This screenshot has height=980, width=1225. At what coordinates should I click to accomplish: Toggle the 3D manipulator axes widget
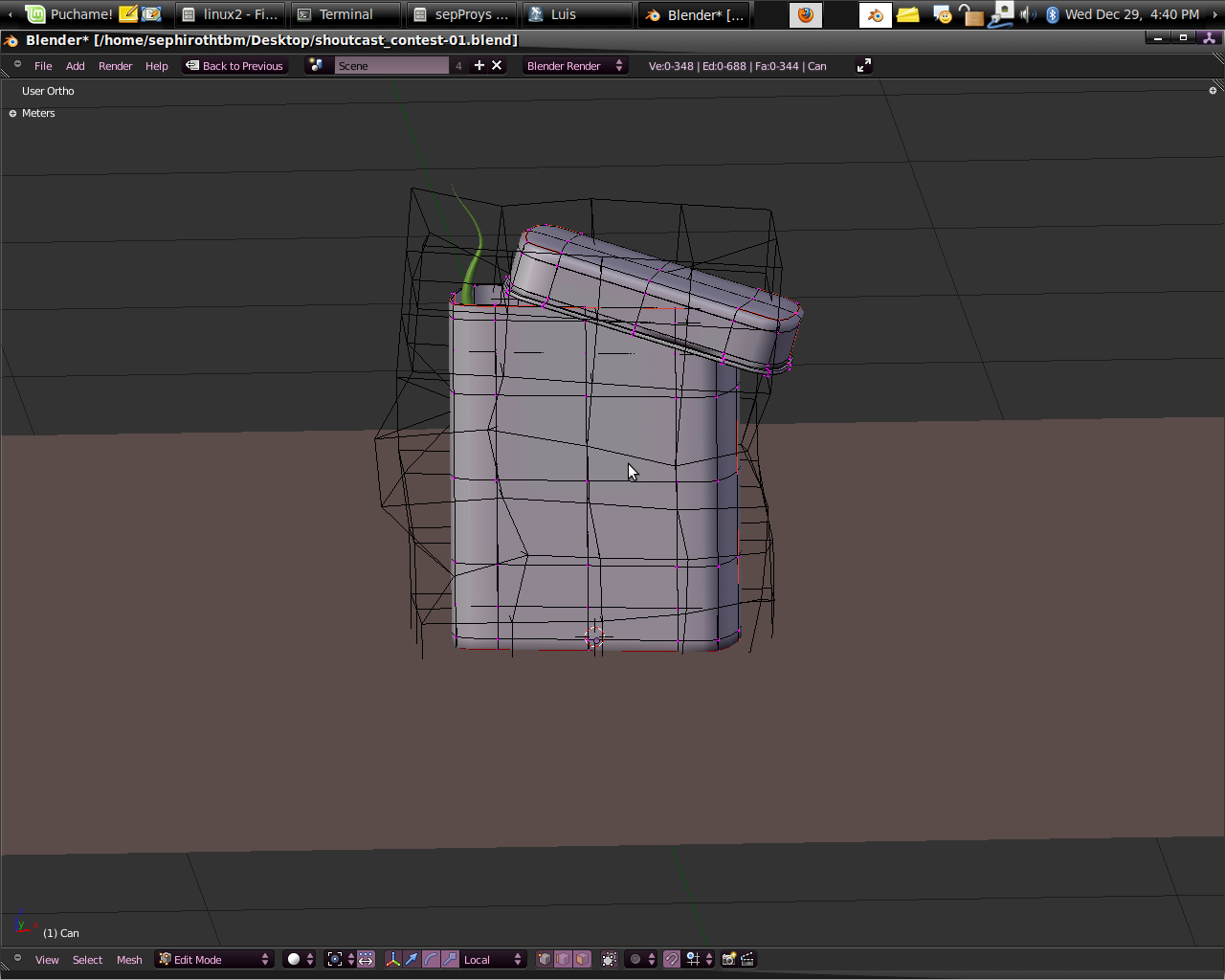pos(392,959)
